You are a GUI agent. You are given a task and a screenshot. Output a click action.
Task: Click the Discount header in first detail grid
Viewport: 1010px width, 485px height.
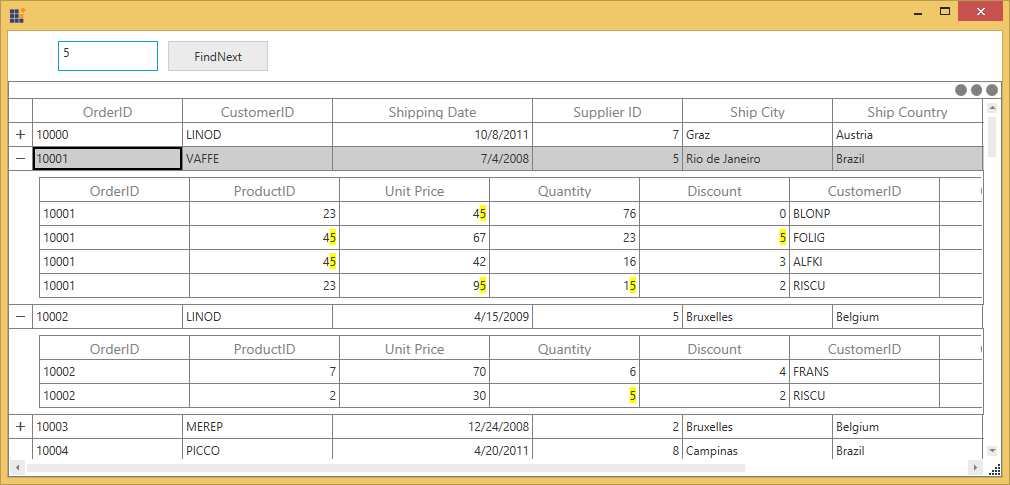click(714, 190)
